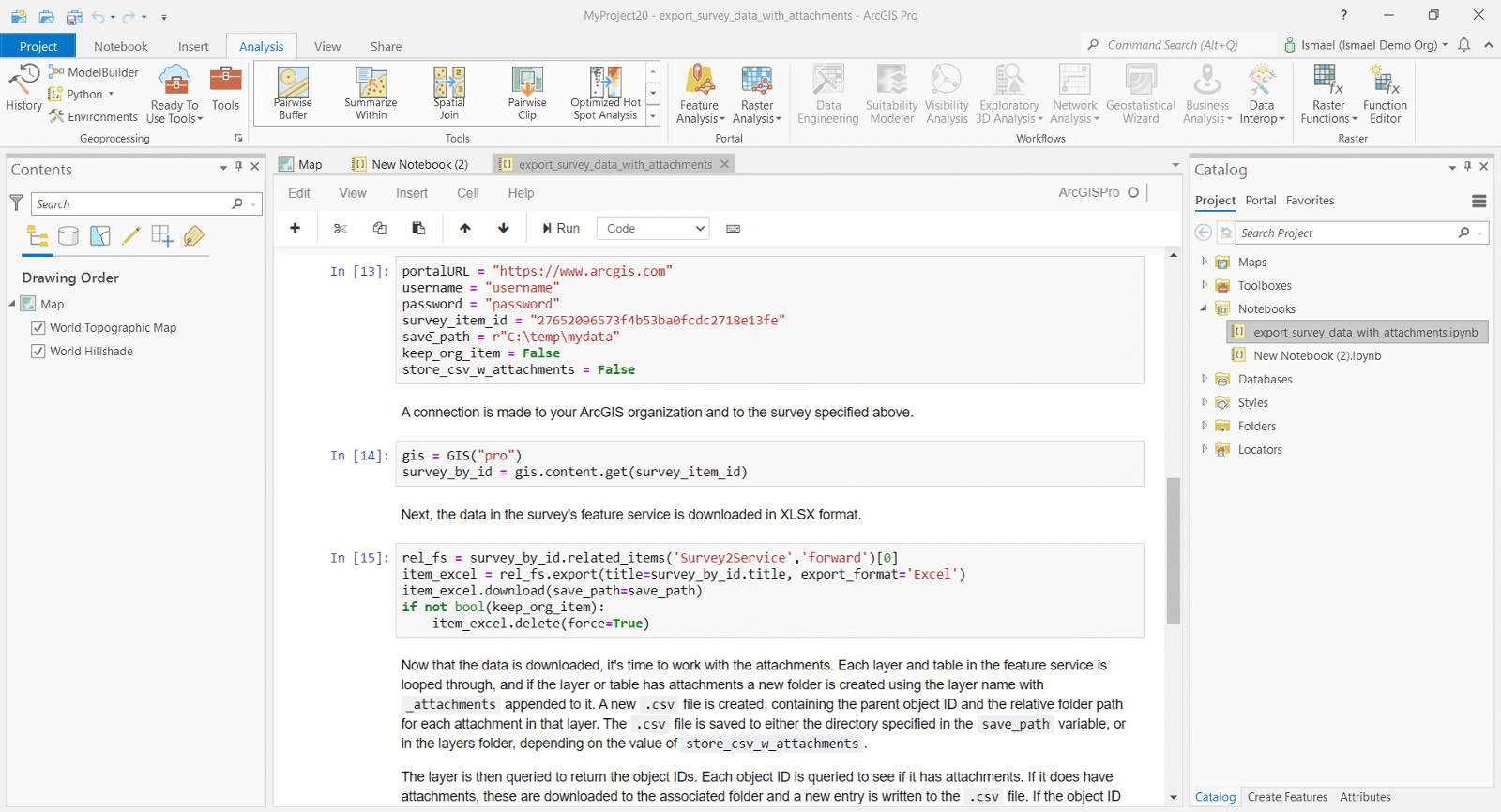Switch Contents to List By Labeling
Viewport: 1501px width, 812px height.
click(194, 236)
